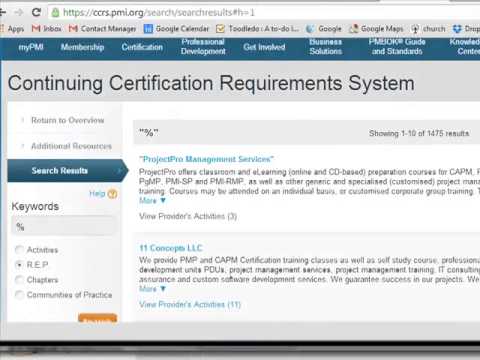Image resolution: width=480 pixels, height=360 pixels.
Task: Open the Dropbox bookmark
Action: coord(466,29)
